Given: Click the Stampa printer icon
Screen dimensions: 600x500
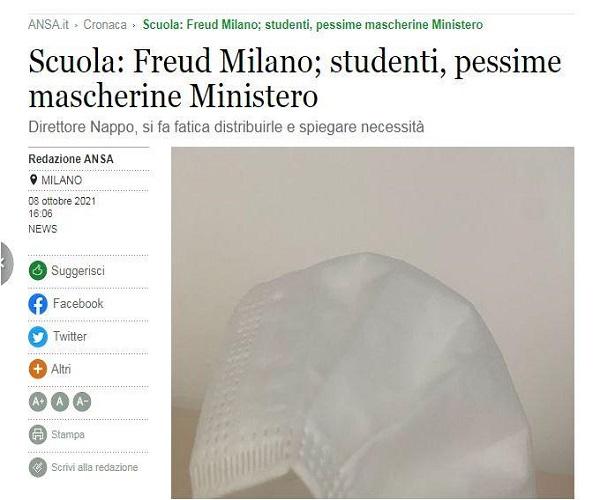Looking at the screenshot, I should (x=38, y=435).
